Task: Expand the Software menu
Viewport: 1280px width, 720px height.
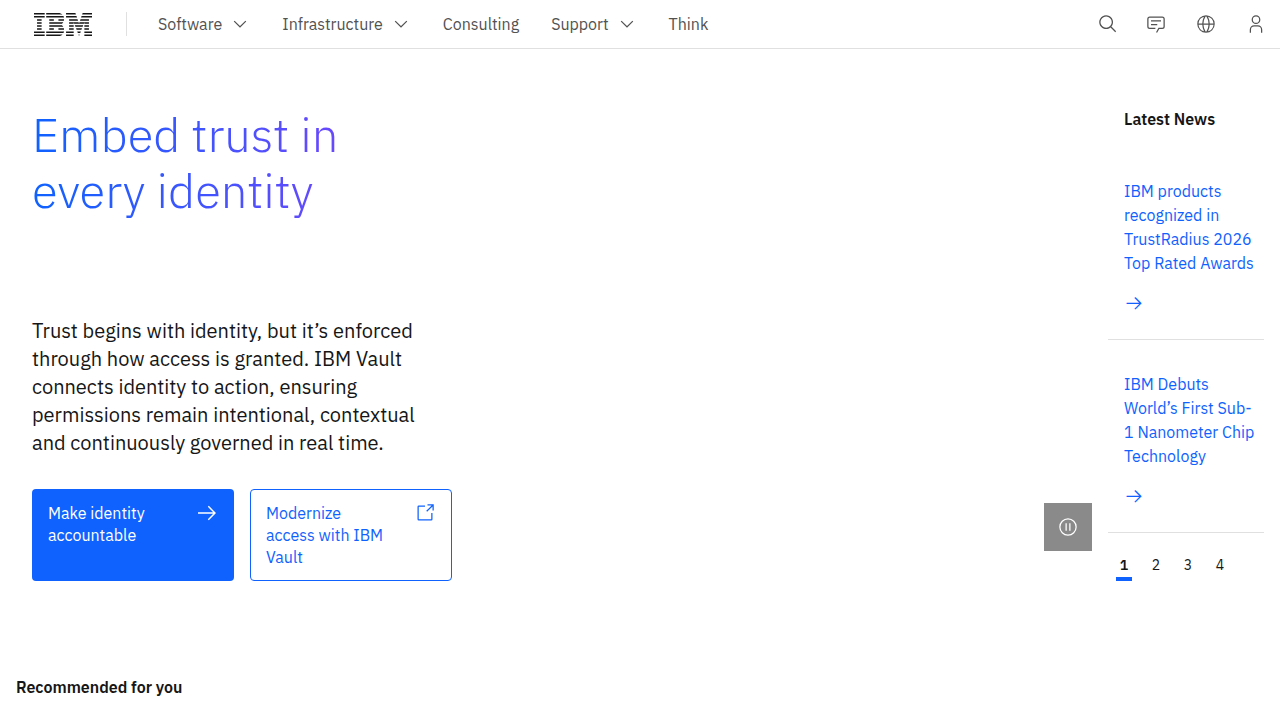Action: point(202,24)
